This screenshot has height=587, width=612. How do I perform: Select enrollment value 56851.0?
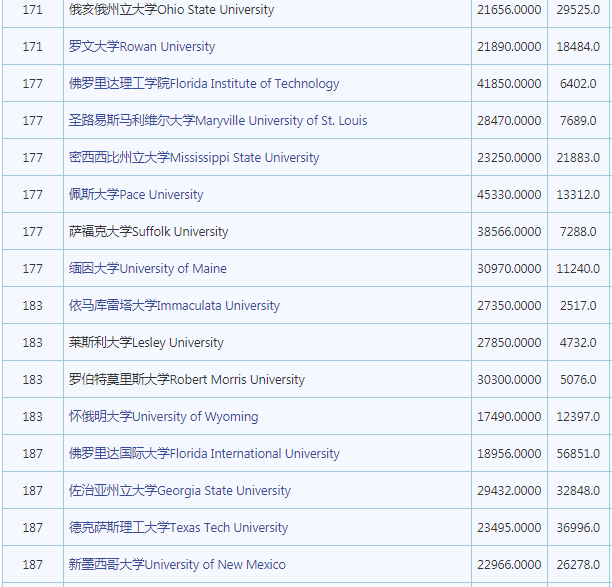(578, 454)
